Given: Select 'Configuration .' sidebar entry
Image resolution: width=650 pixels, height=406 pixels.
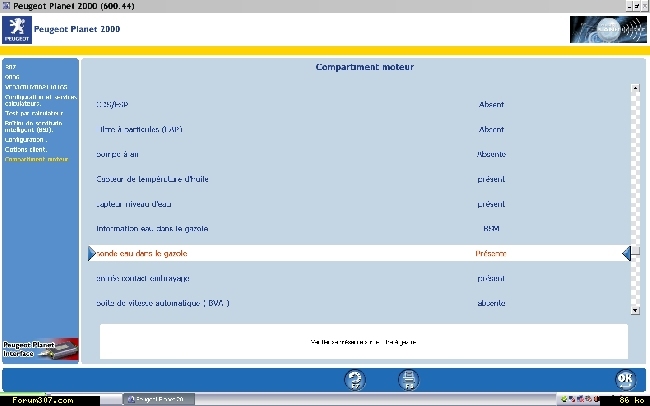Looking at the screenshot, I should pyautogui.click(x=26, y=140).
